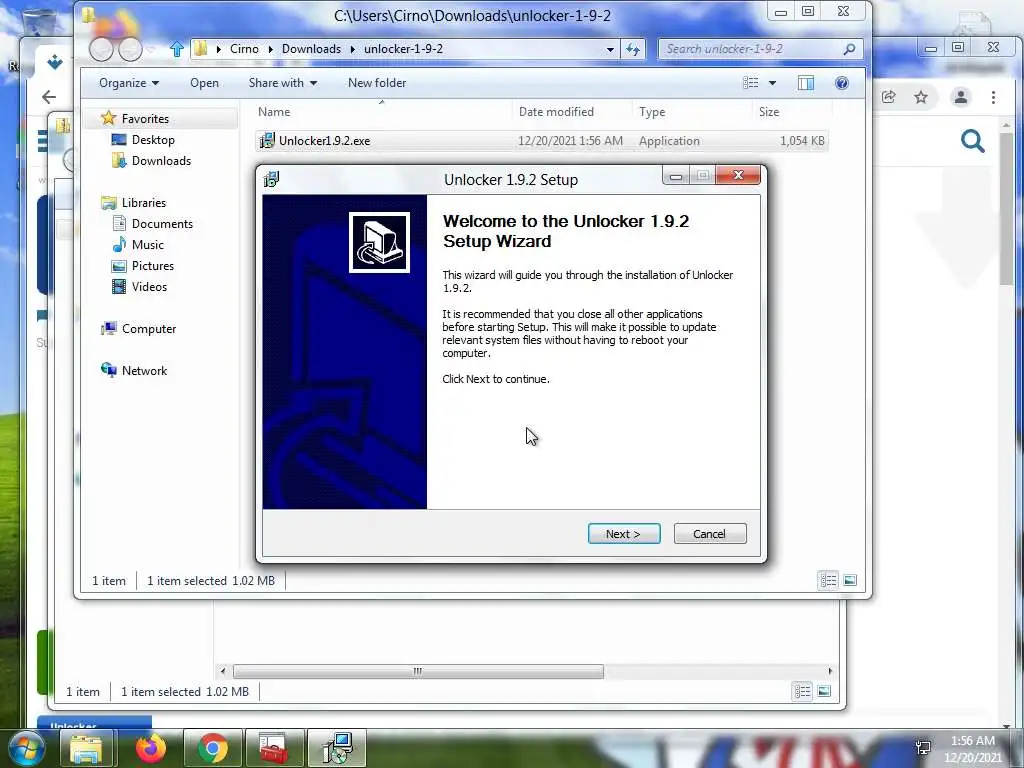Click the red toolbox taskbar icon
Screen dimensions: 1024x768
[274, 748]
